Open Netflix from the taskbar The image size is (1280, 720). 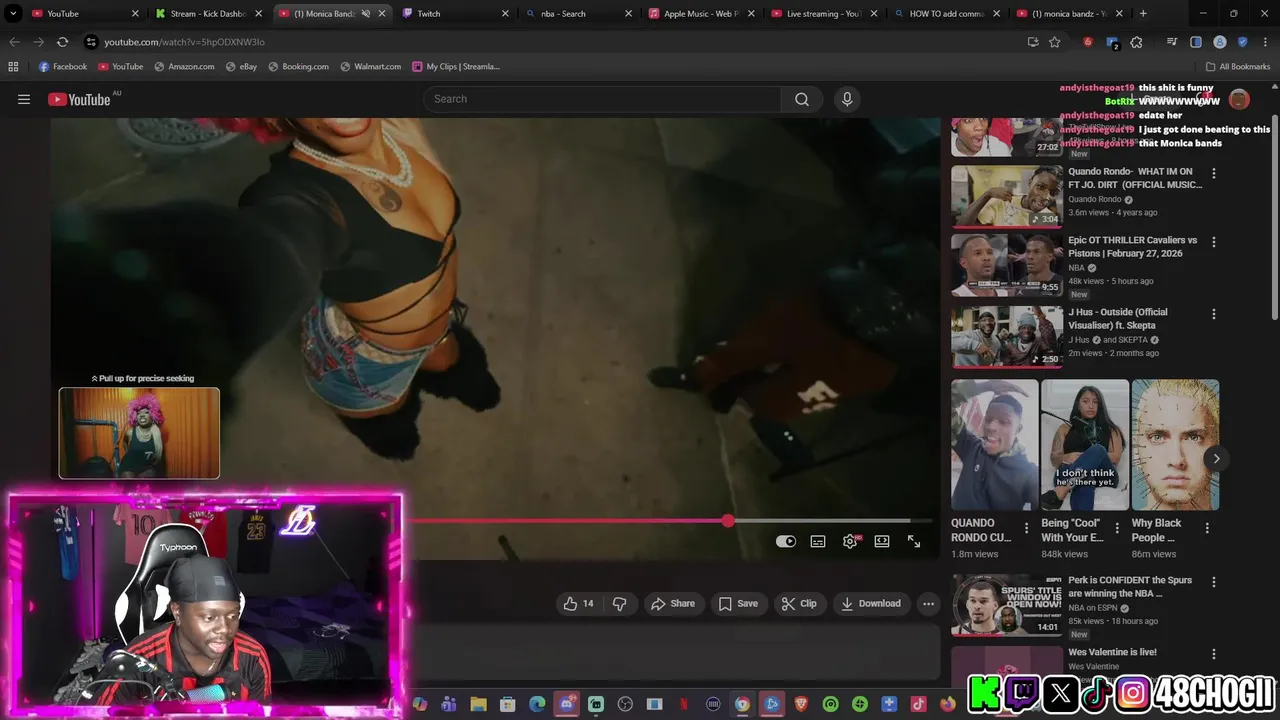(x=684, y=704)
